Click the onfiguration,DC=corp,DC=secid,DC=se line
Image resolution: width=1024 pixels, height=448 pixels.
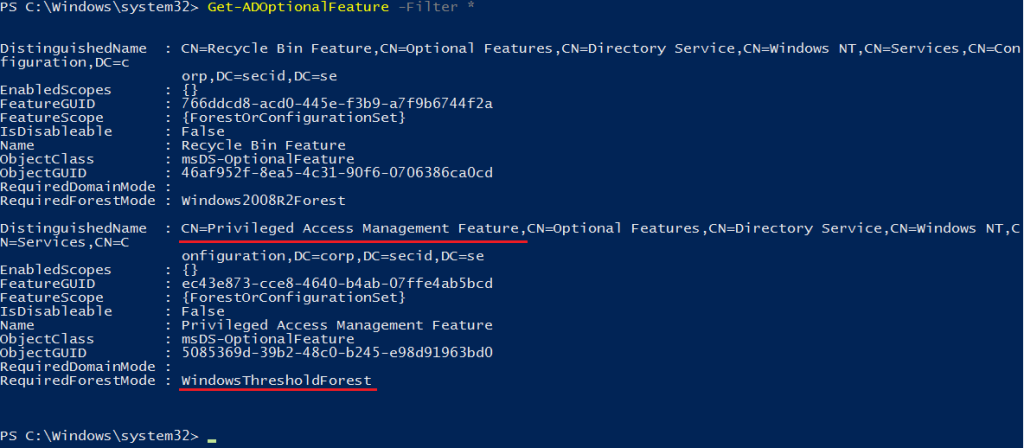332,256
